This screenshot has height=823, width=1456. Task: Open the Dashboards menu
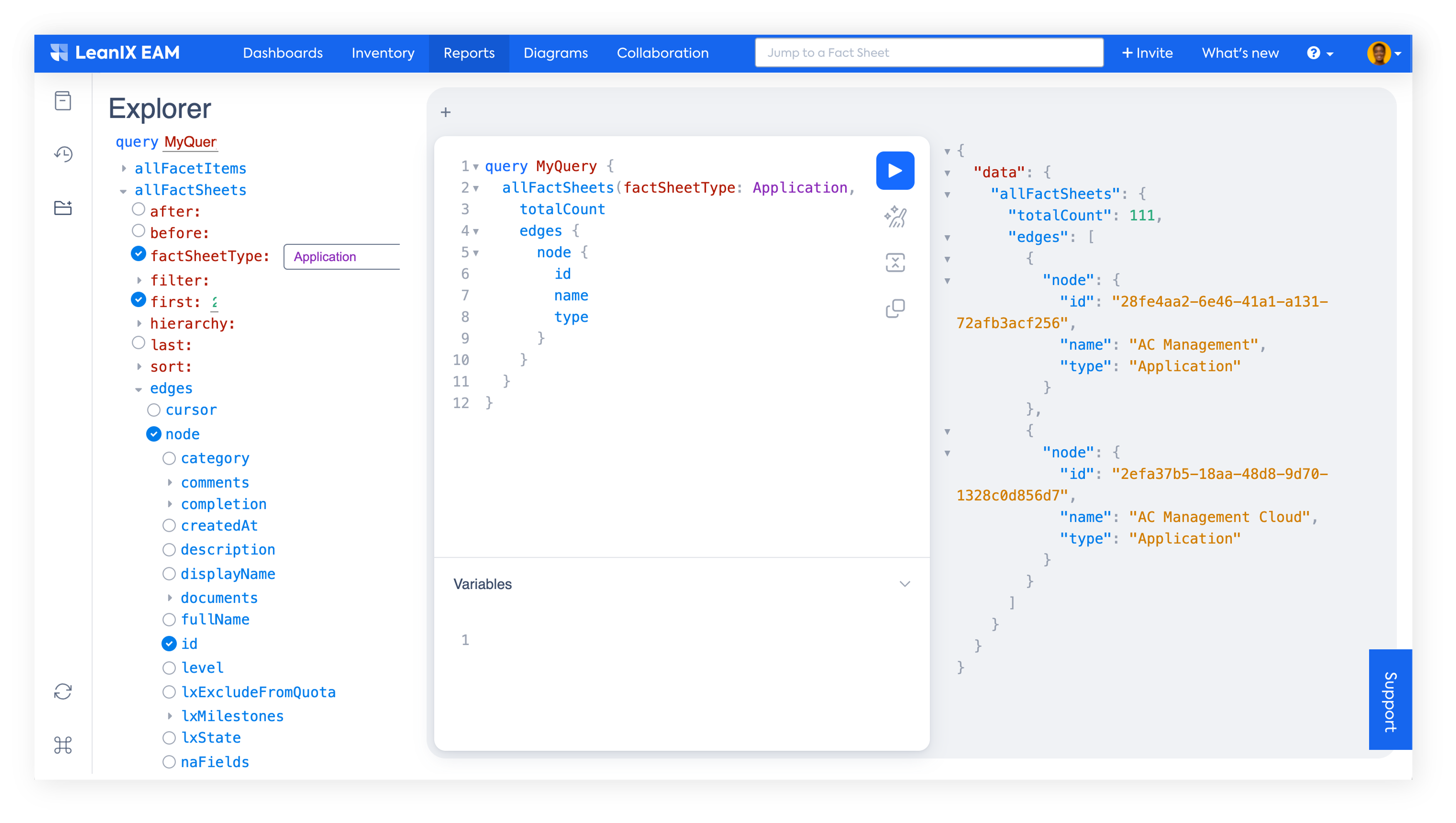(x=283, y=53)
